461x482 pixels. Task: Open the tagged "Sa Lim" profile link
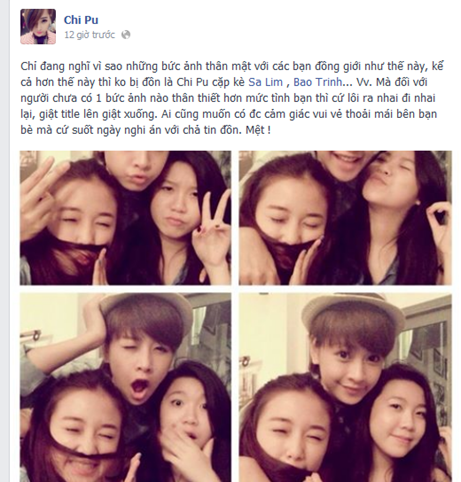point(266,82)
